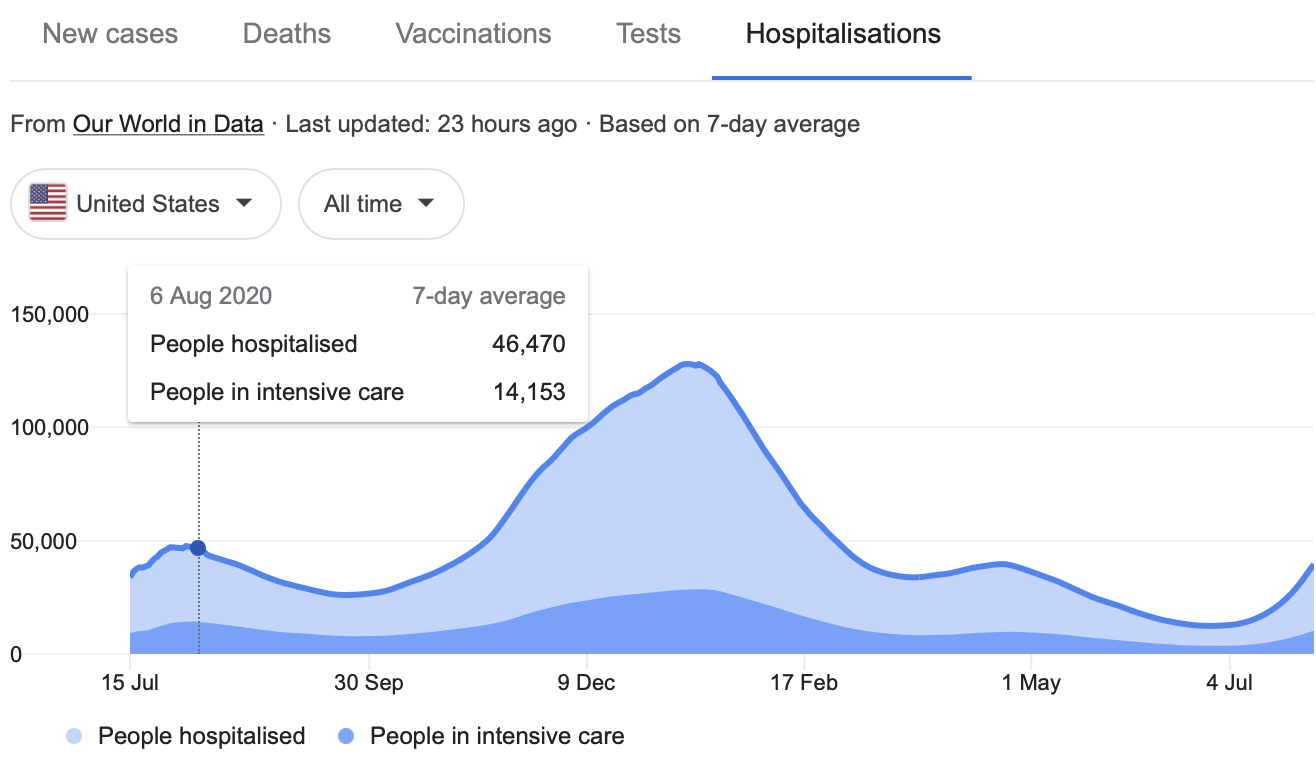
Task: Click People in intensive care legend label
Action: pos(497,737)
